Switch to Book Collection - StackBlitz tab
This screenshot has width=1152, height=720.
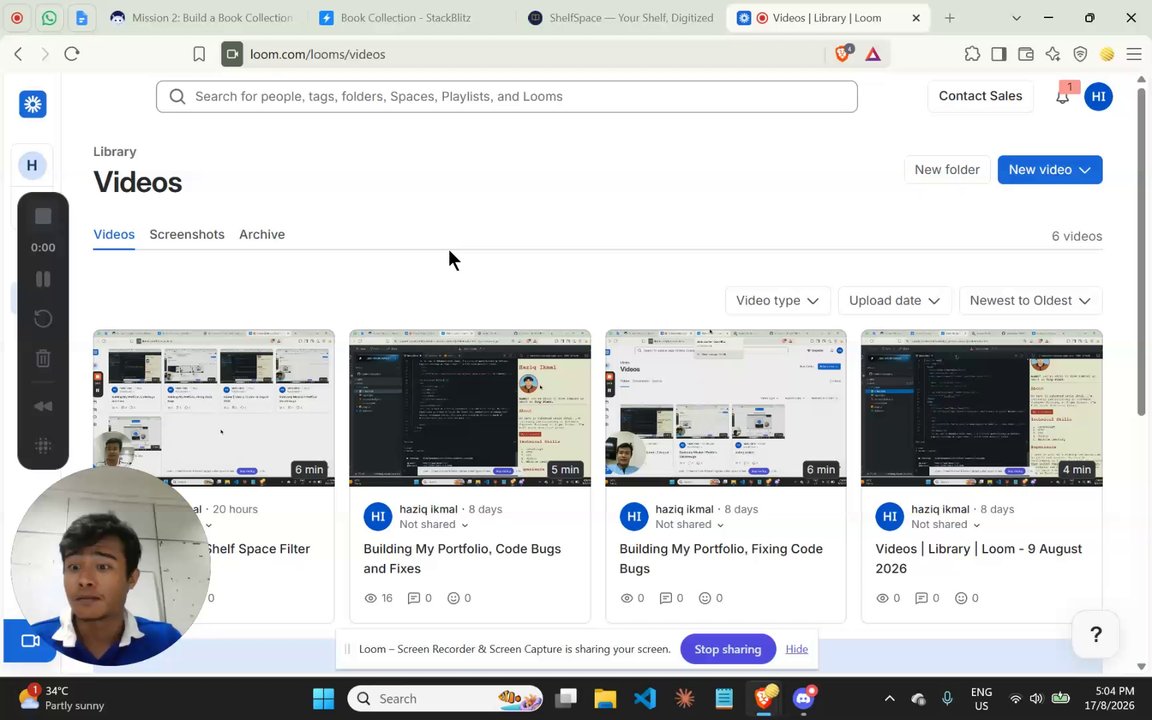404,18
